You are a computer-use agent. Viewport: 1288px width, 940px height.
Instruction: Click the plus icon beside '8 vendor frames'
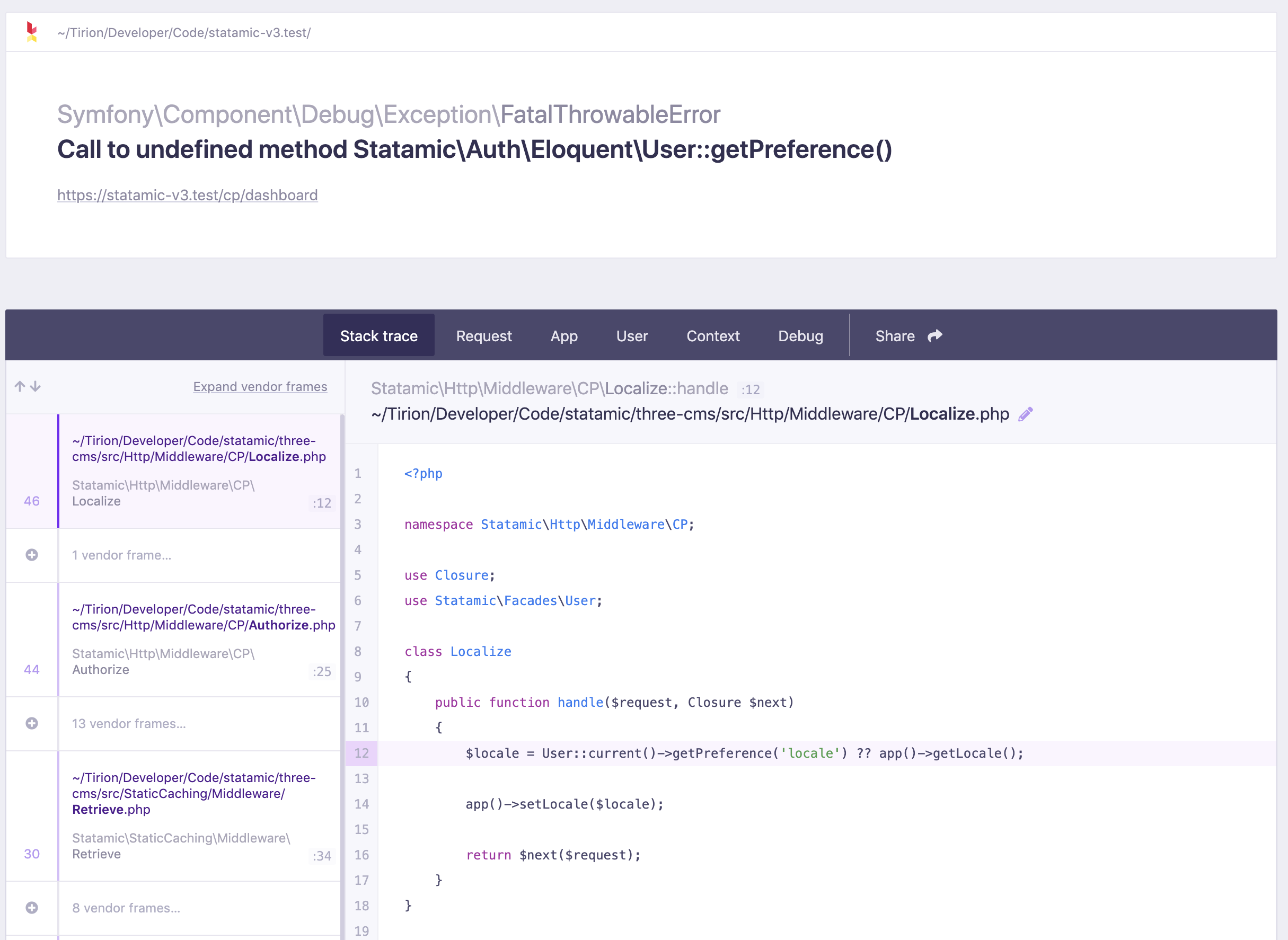point(32,908)
